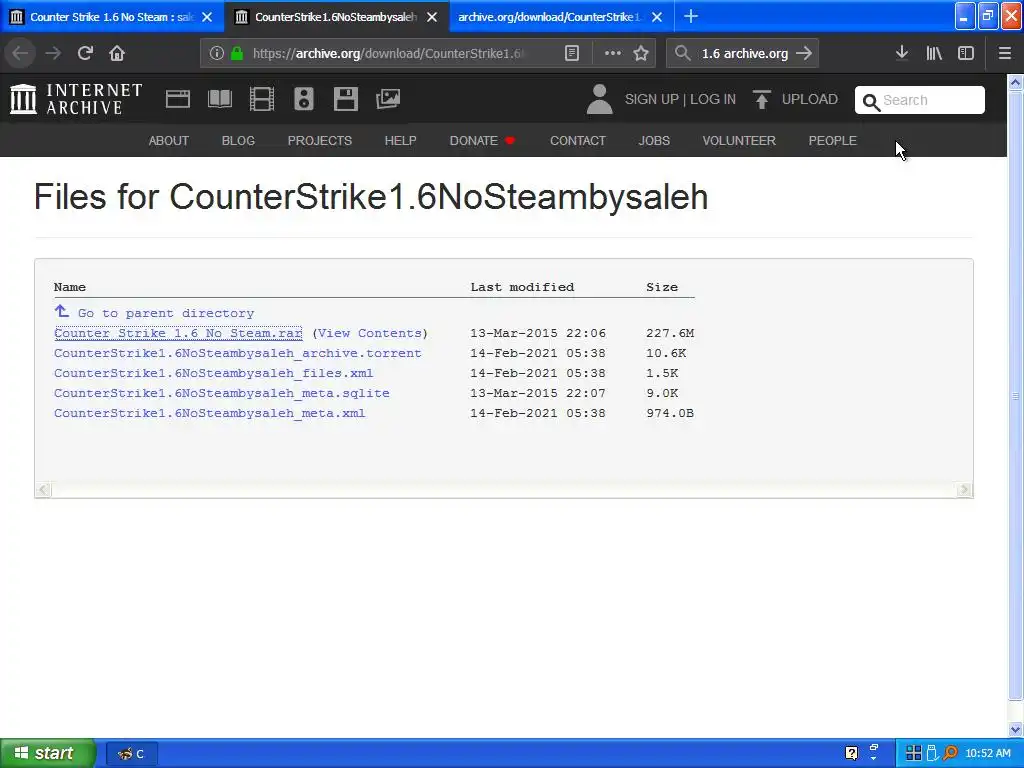Download Counter Strike 1.6 No Steam.rar
The width and height of the screenshot is (1024, 768).
pos(178,333)
